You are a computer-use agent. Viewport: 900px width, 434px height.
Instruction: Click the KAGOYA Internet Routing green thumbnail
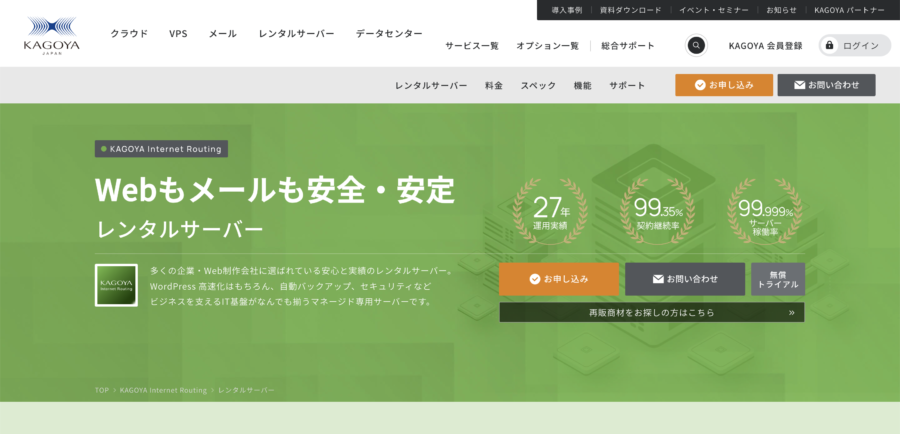(x=116, y=285)
